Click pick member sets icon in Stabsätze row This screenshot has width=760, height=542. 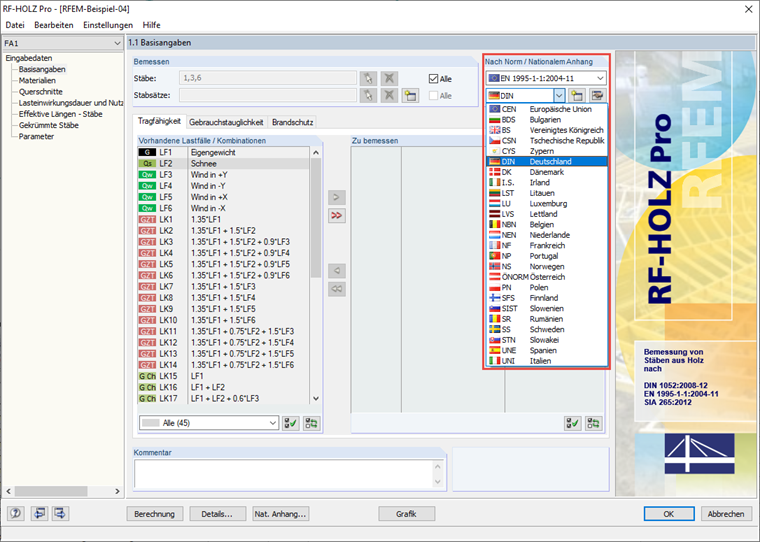coord(368,96)
